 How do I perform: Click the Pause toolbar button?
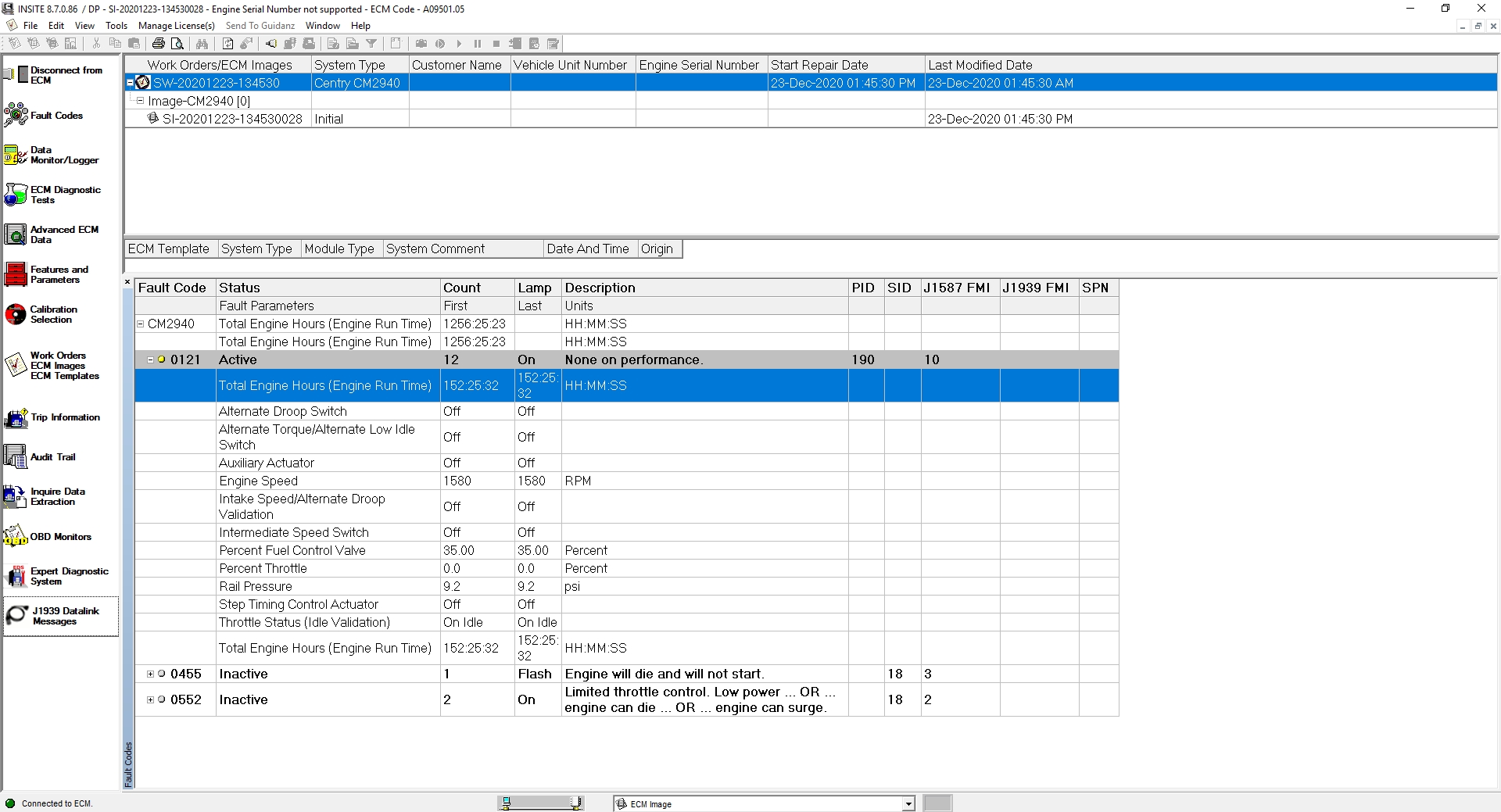click(478, 44)
